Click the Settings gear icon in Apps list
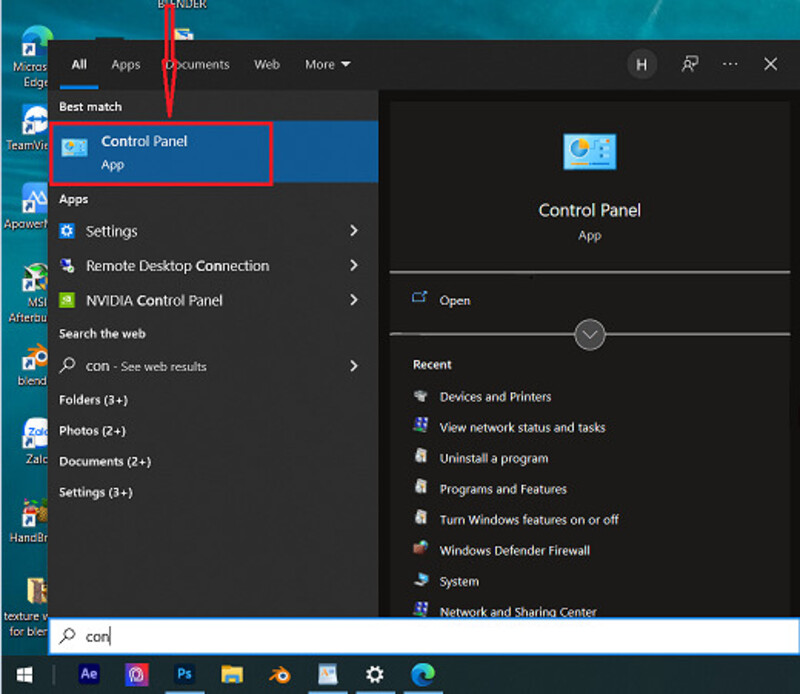 coord(67,231)
